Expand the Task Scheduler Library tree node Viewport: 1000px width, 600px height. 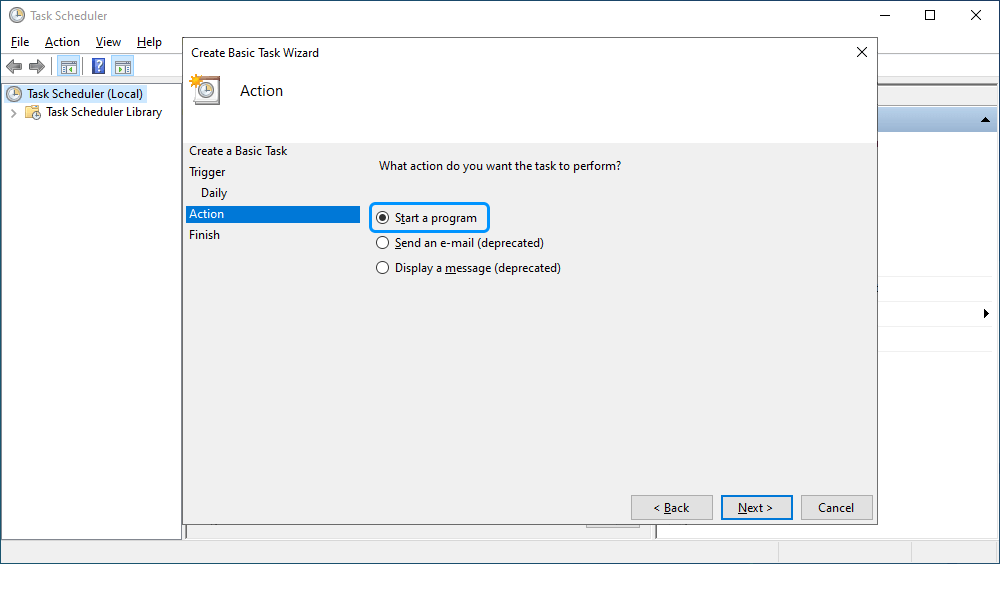pyautogui.click(x=13, y=113)
